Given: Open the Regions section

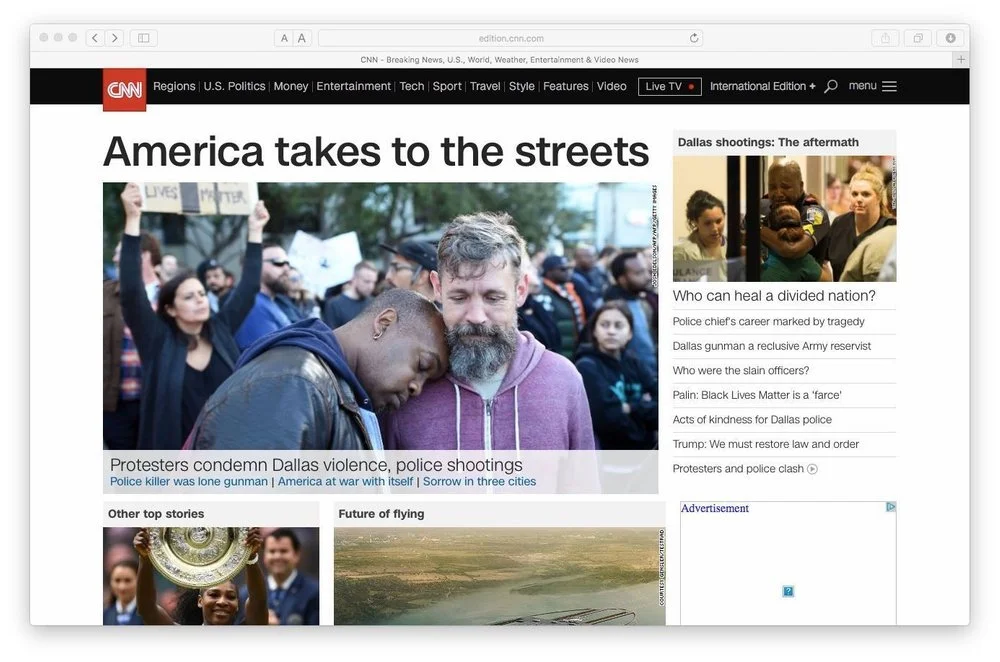Looking at the screenshot, I should [x=174, y=86].
